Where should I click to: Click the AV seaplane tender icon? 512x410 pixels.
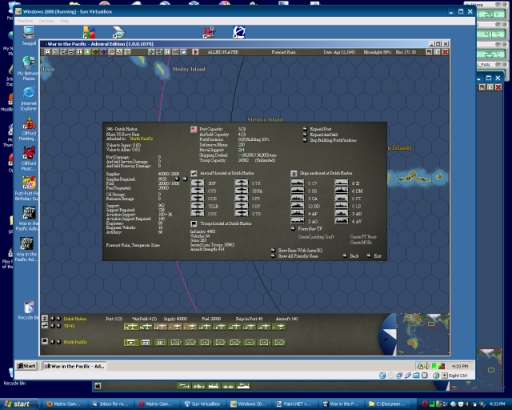341,221
